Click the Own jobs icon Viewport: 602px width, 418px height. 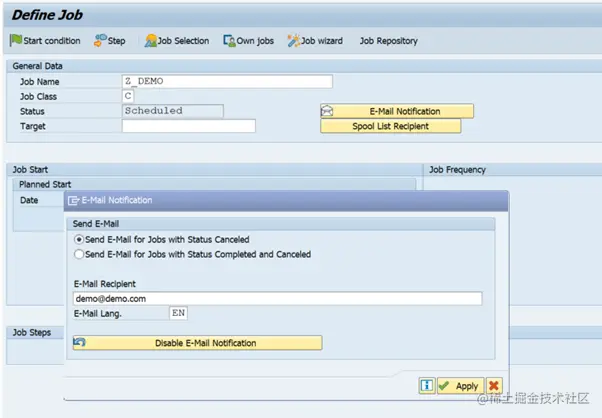(229, 41)
